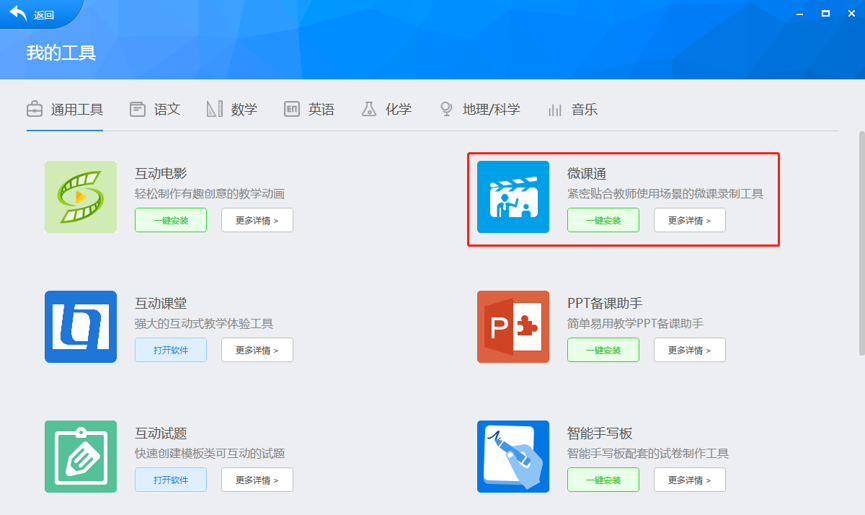Click description 紧密贴合教师使用场景的微课录制工具
865x515 pixels.
point(665,194)
